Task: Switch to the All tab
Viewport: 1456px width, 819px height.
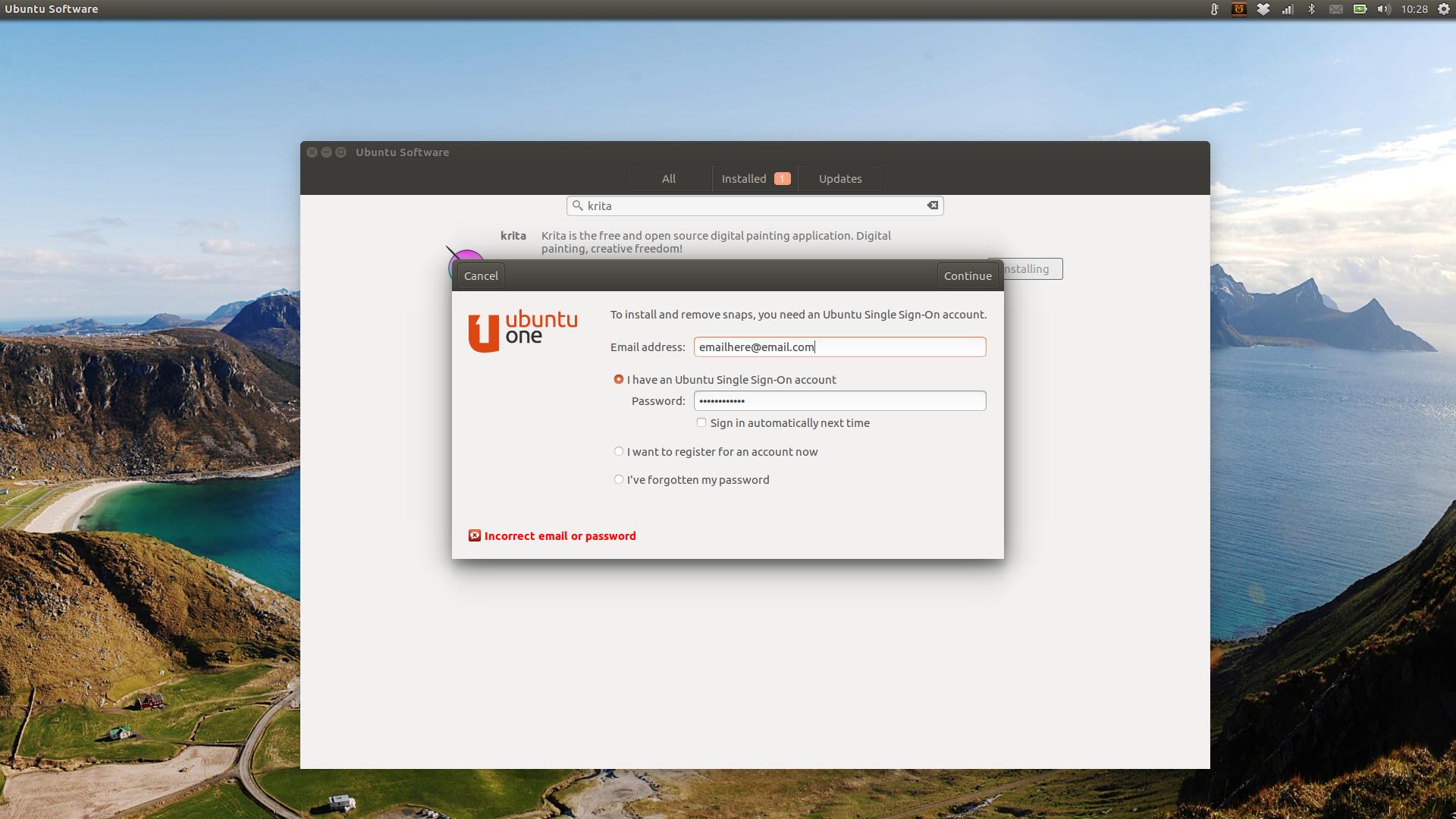Action: [668, 178]
